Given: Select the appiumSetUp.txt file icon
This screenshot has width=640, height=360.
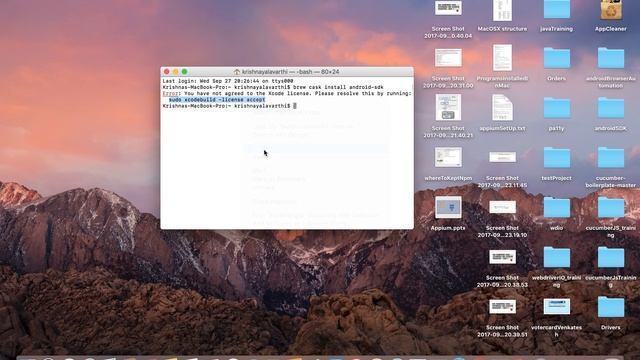Looking at the screenshot, I should click(x=502, y=107).
